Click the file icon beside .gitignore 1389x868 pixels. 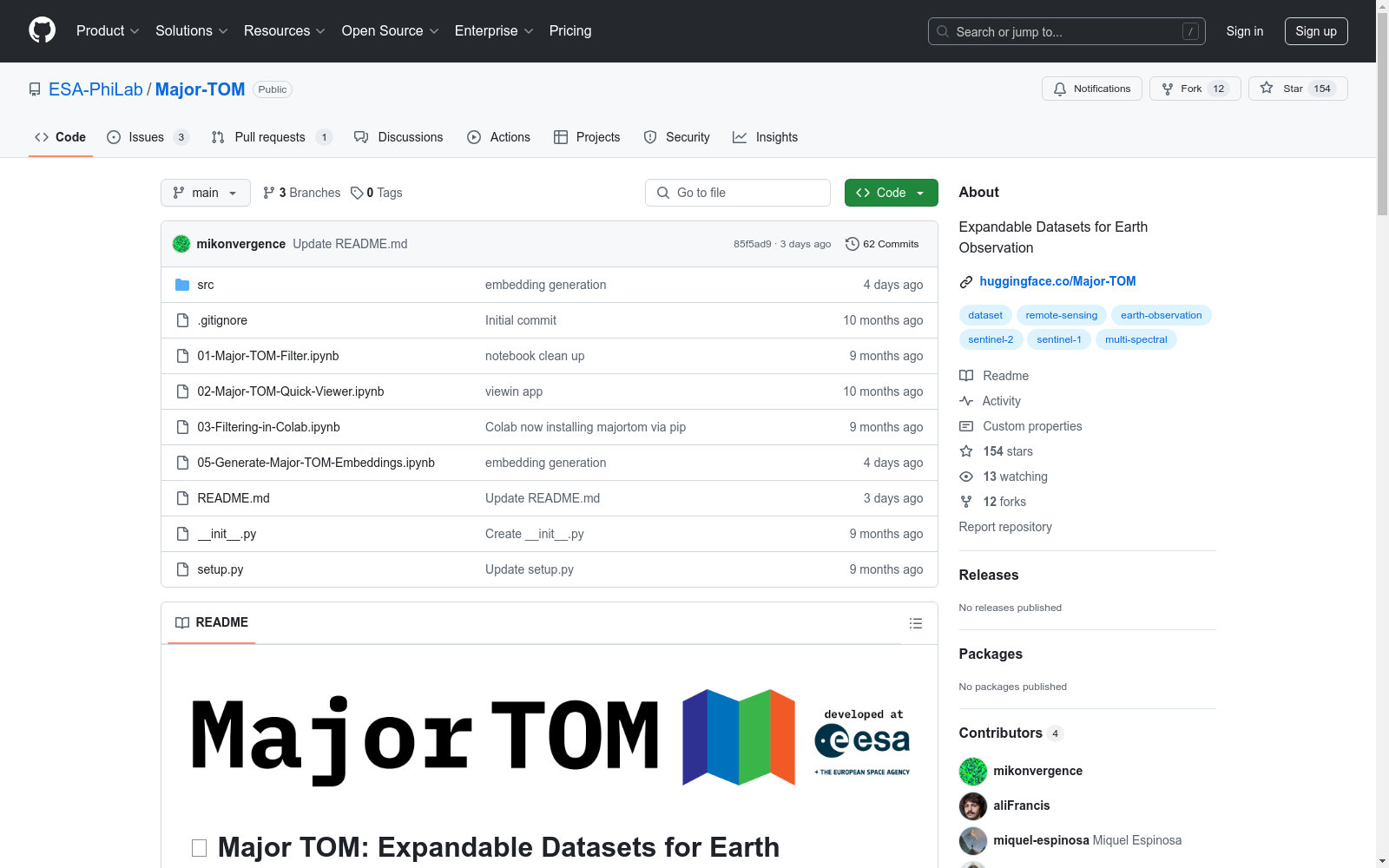[x=182, y=320]
